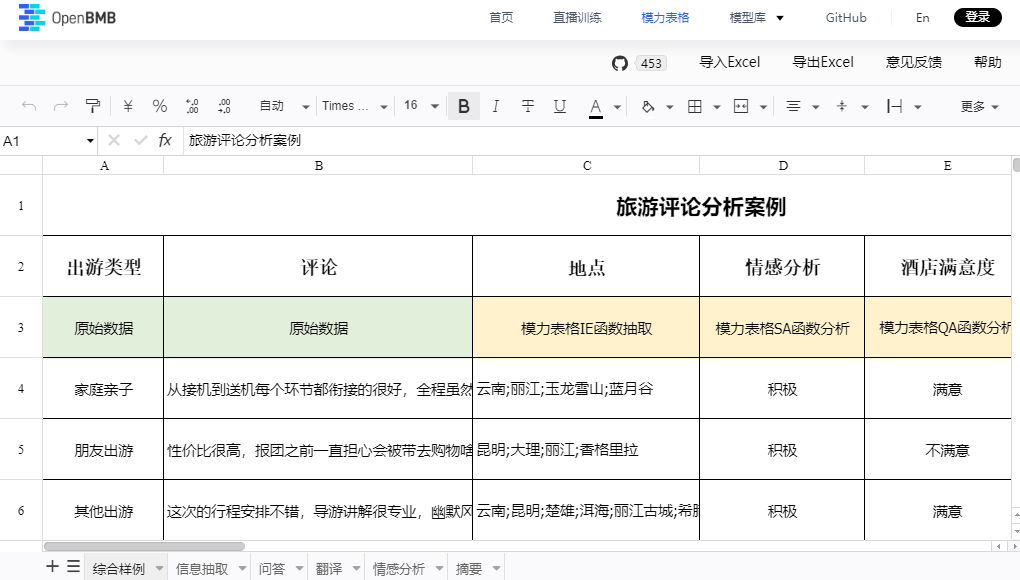Toggle bold formatting on cell A1
The image size is (1020, 580).
462,105
